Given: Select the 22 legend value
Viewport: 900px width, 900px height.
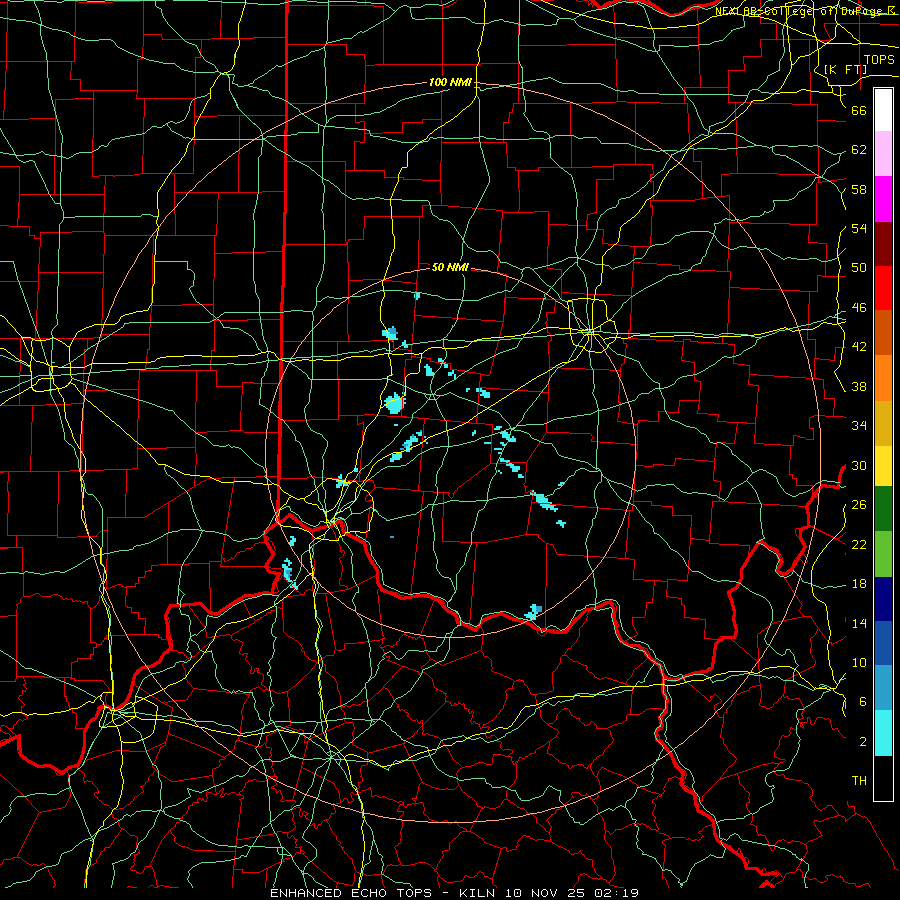Looking at the screenshot, I should pos(859,544).
